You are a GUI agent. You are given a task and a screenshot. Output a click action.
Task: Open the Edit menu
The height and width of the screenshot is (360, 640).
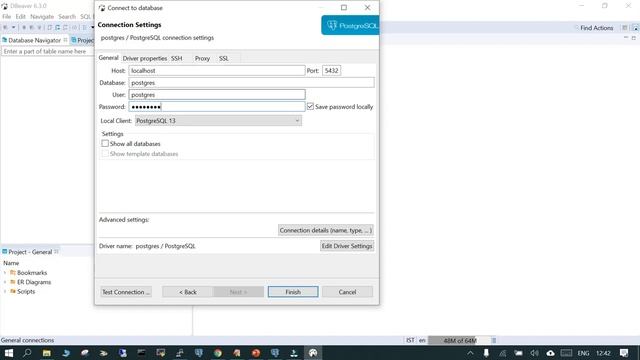(20, 17)
